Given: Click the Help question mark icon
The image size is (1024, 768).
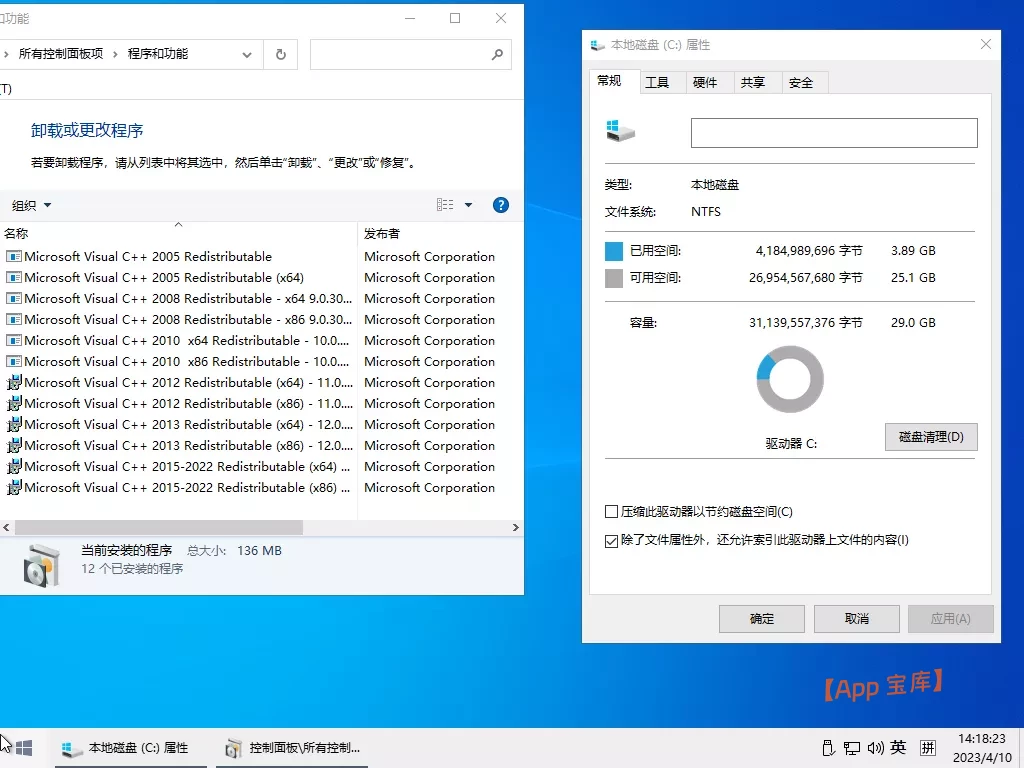Looking at the screenshot, I should (x=500, y=204).
